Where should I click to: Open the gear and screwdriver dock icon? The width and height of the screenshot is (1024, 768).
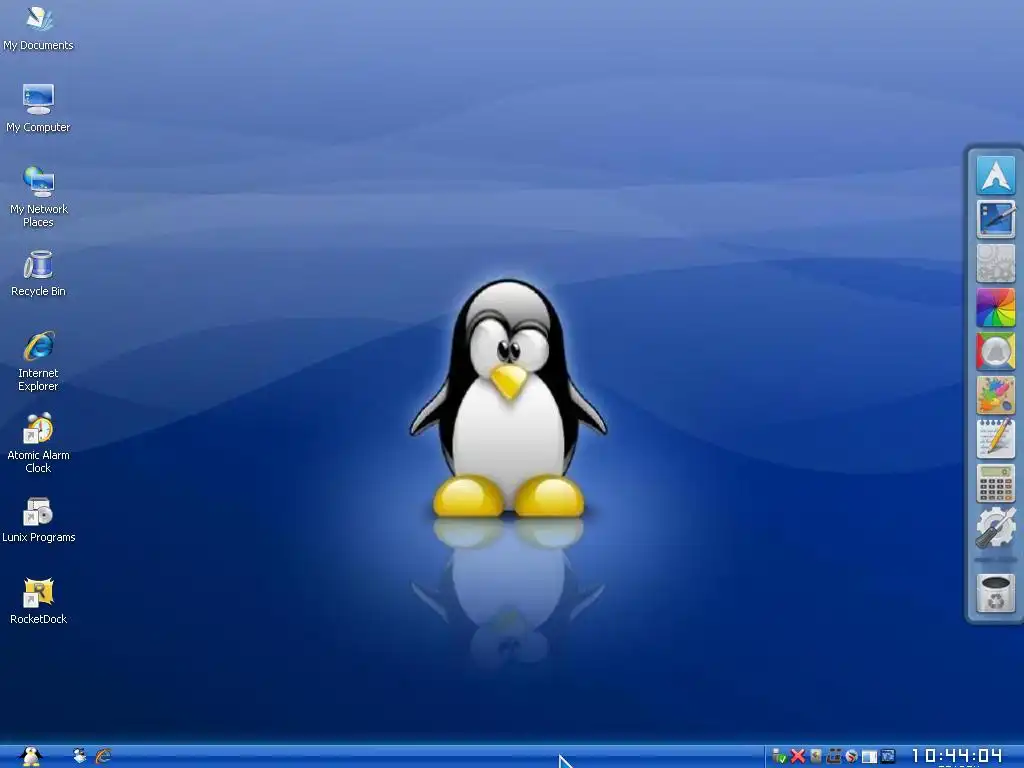pyautogui.click(x=995, y=527)
